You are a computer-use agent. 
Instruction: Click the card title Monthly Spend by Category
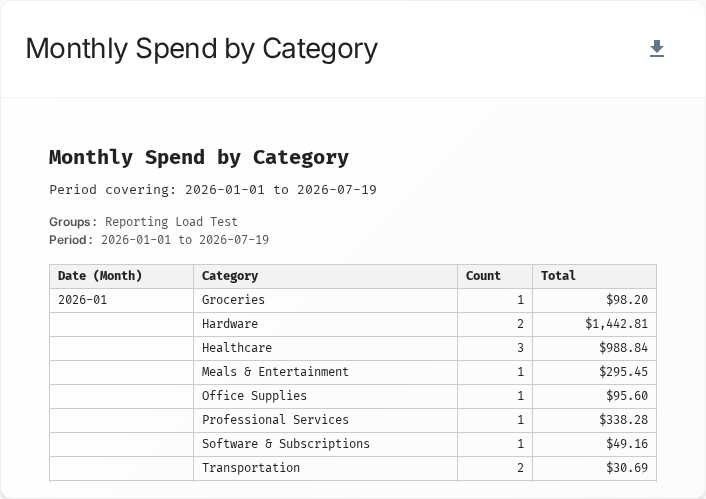pos(202,49)
